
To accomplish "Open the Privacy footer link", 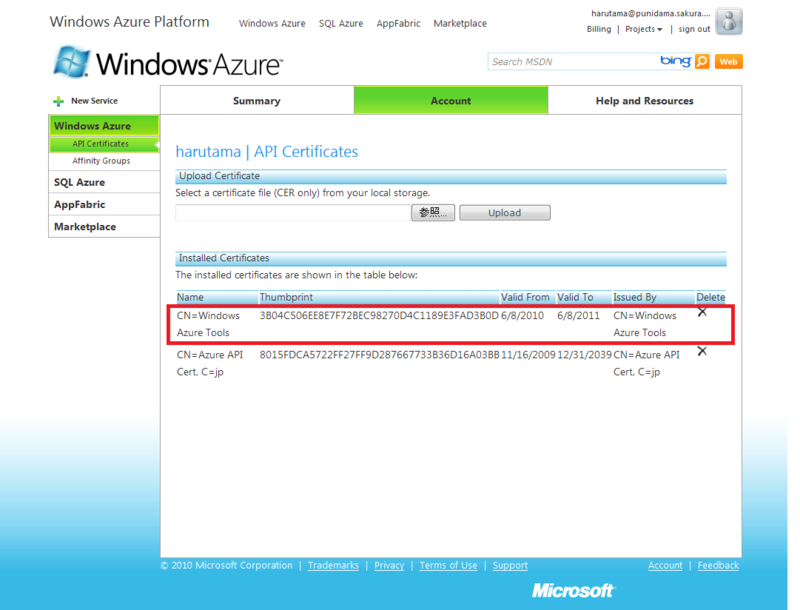I will 389,565.
